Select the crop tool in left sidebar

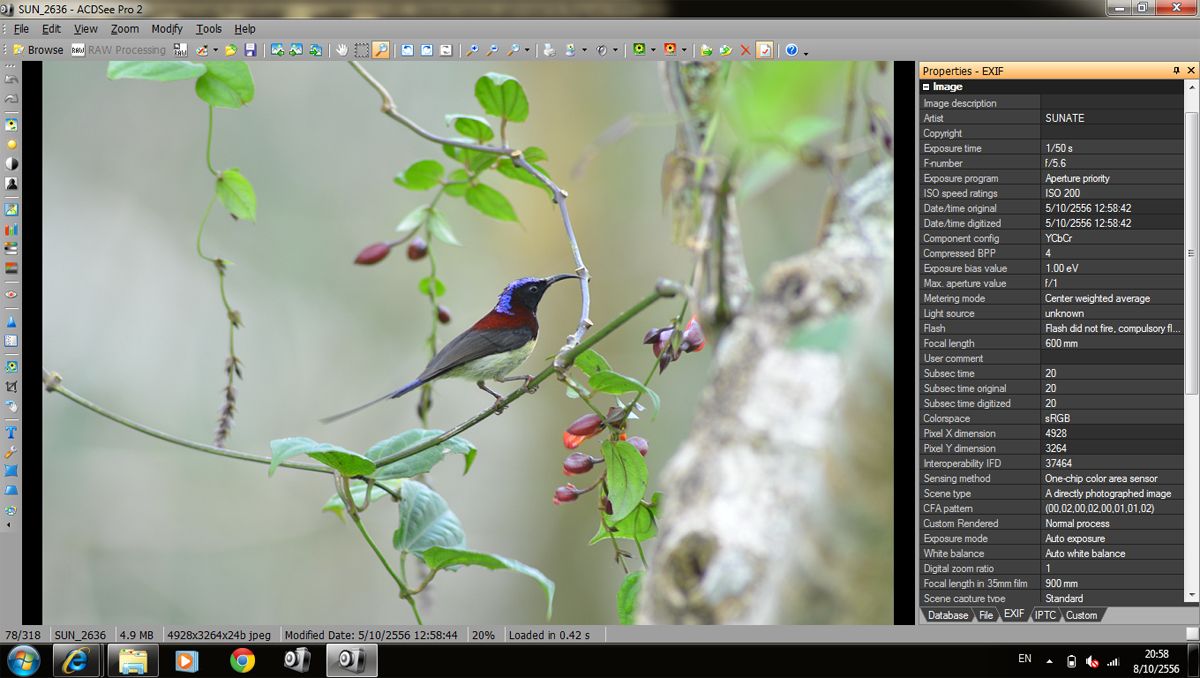click(x=11, y=386)
